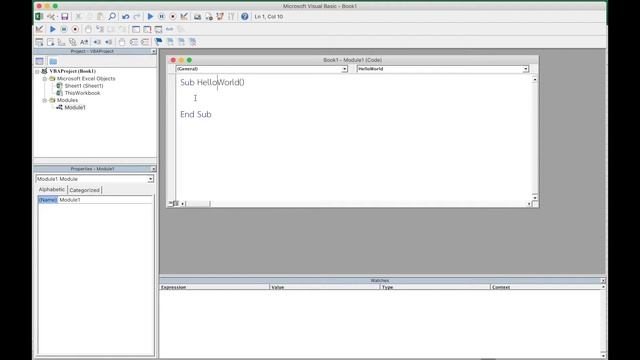This screenshot has width=640, height=360.
Task: Open the (General) object dropdown
Action: 344,69
